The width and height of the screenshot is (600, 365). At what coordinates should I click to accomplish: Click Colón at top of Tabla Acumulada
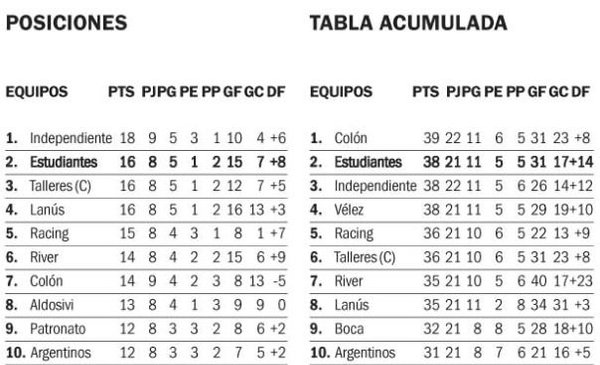[351, 138]
